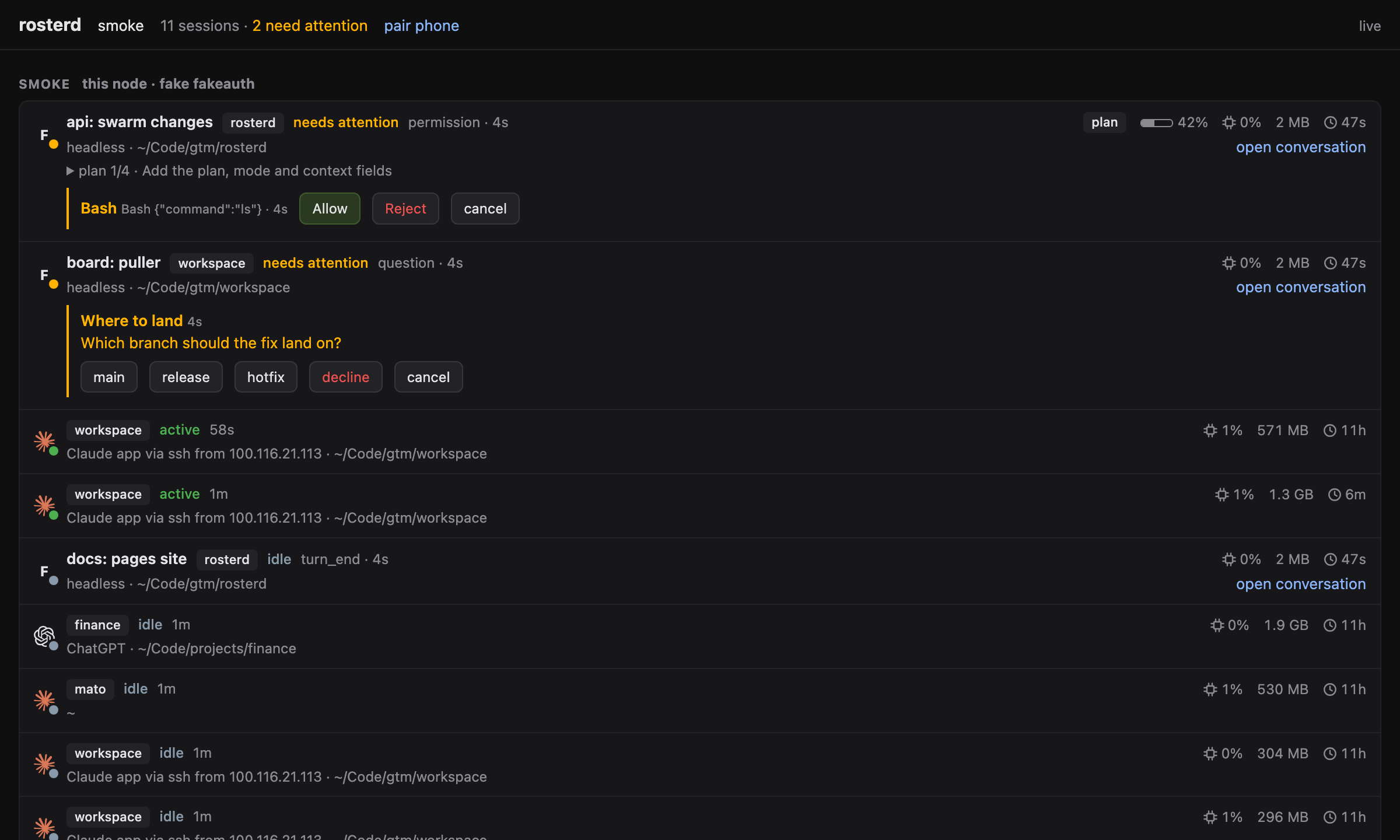Open conversation for docs: pages site
The width and height of the screenshot is (1400, 840).
[1301, 584]
